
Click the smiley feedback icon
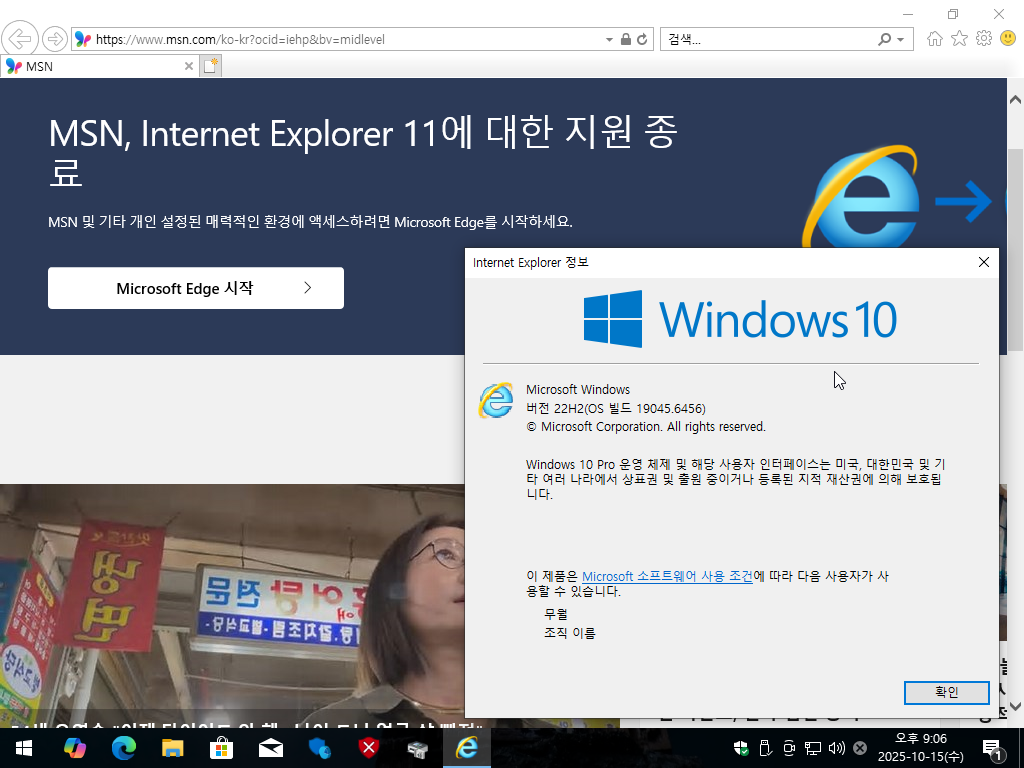tap(1008, 39)
